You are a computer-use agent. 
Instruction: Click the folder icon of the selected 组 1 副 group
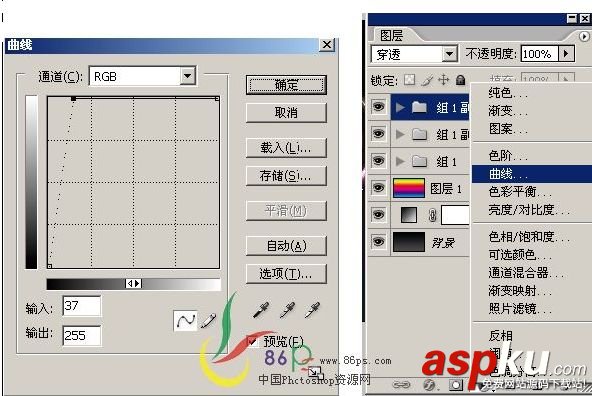419,108
